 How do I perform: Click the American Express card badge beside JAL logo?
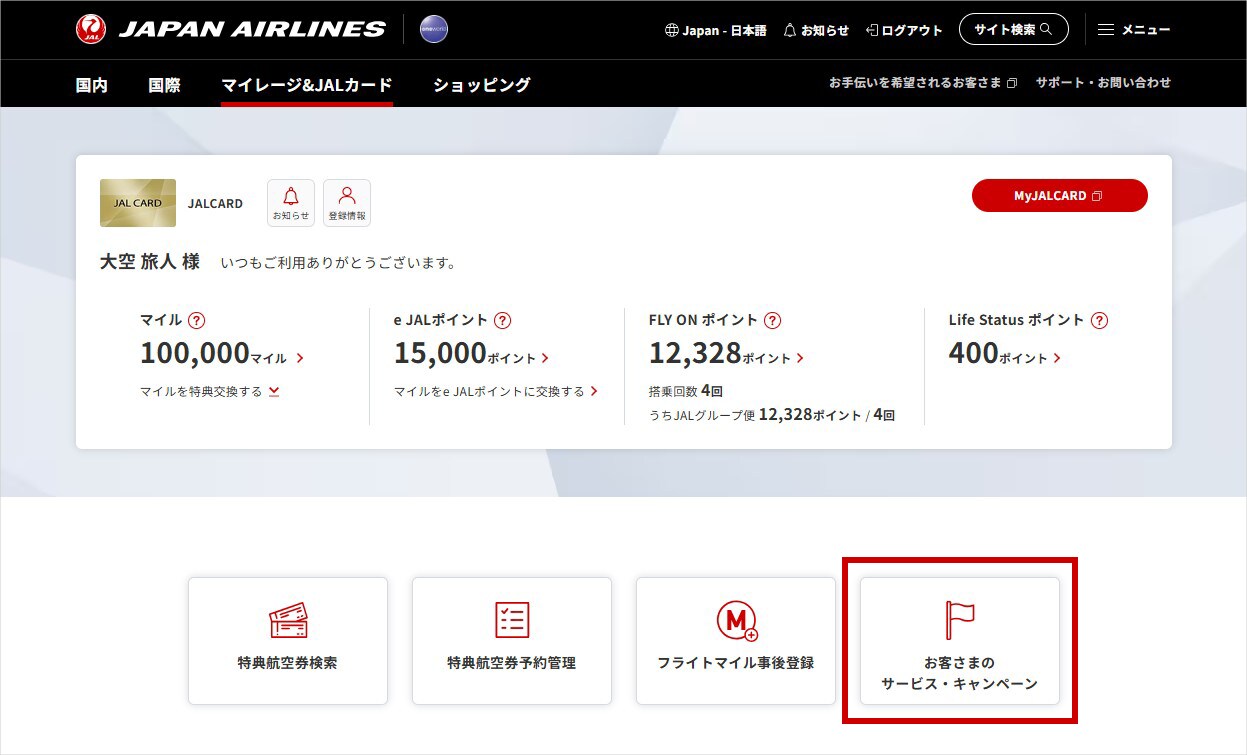tap(433, 29)
